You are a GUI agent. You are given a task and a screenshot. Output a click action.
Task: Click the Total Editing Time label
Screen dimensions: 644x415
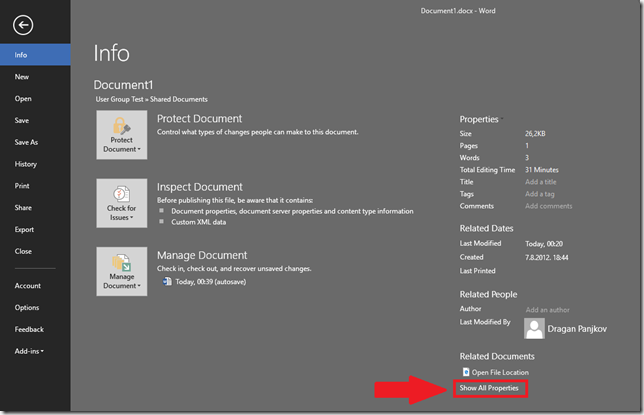pos(487,170)
